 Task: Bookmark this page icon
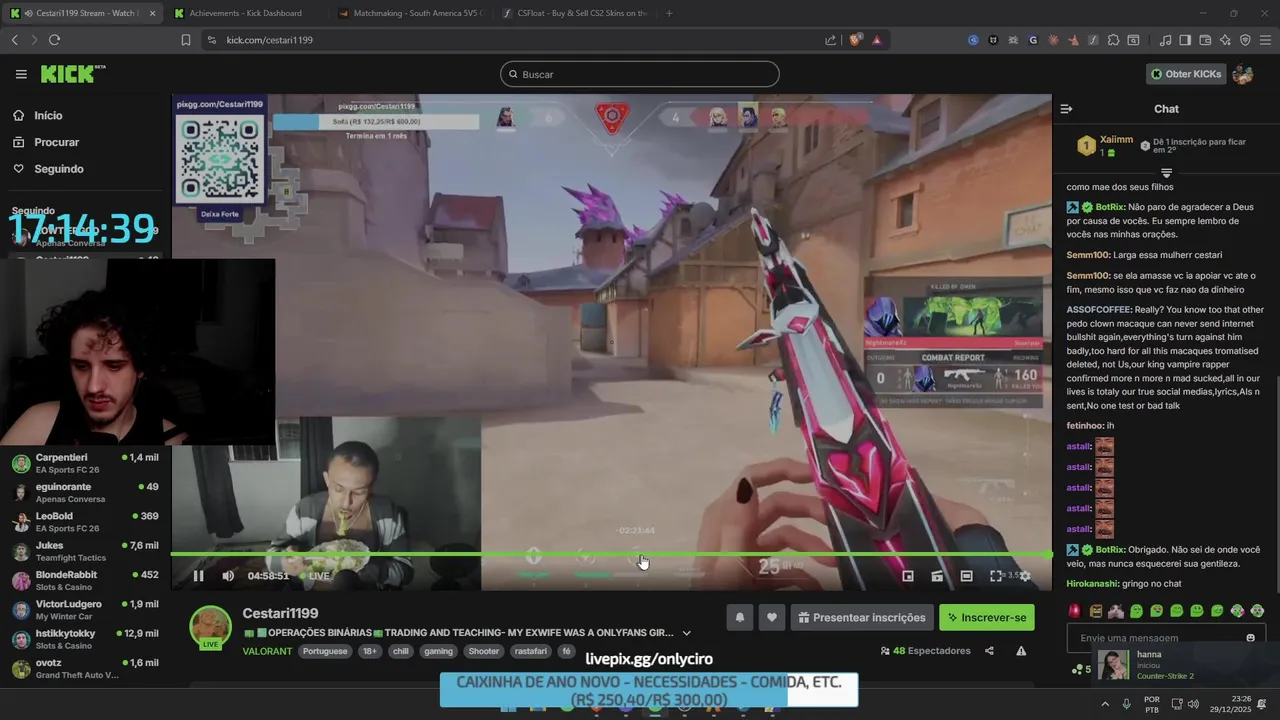tap(186, 40)
